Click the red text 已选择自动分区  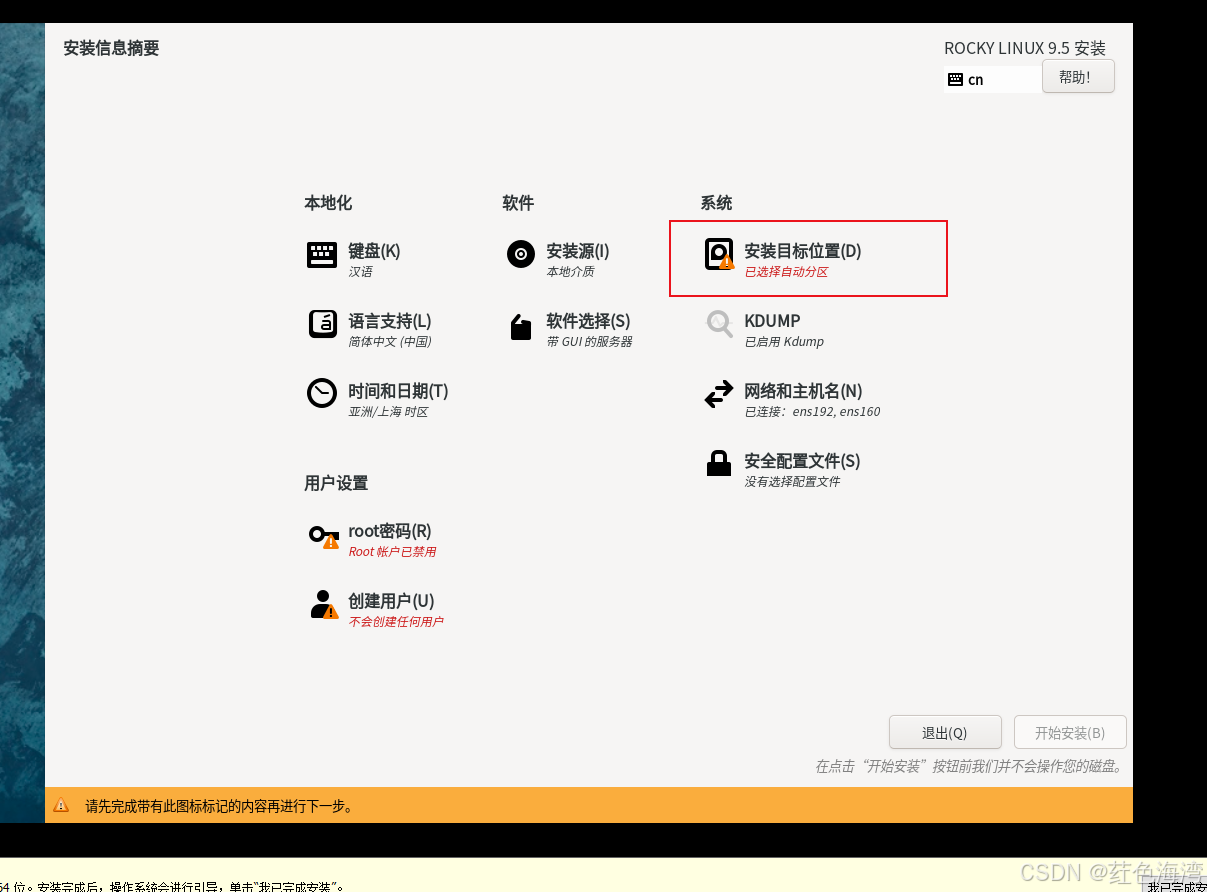coord(786,272)
